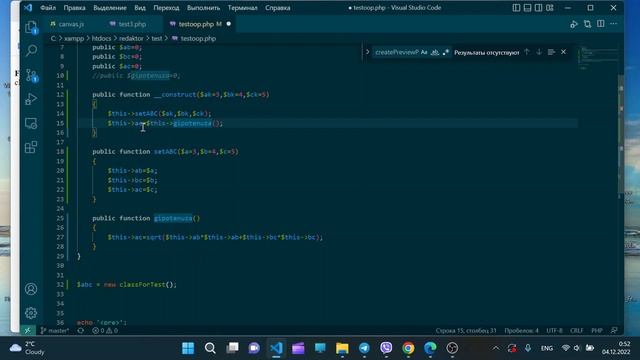Toggle the primary side bar layout button
The image size is (640, 360).
click(516, 8)
